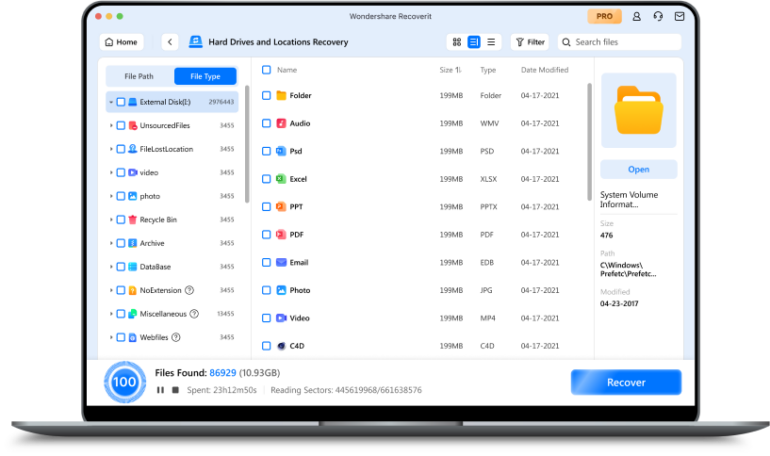Click the C4D file icon
770x456 pixels.
[x=281, y=346]
